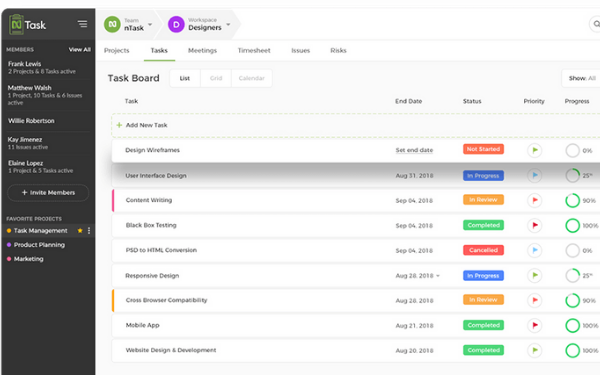Open Completed status of Black Box Testing
600x375 pixels.
click(483, 225)
